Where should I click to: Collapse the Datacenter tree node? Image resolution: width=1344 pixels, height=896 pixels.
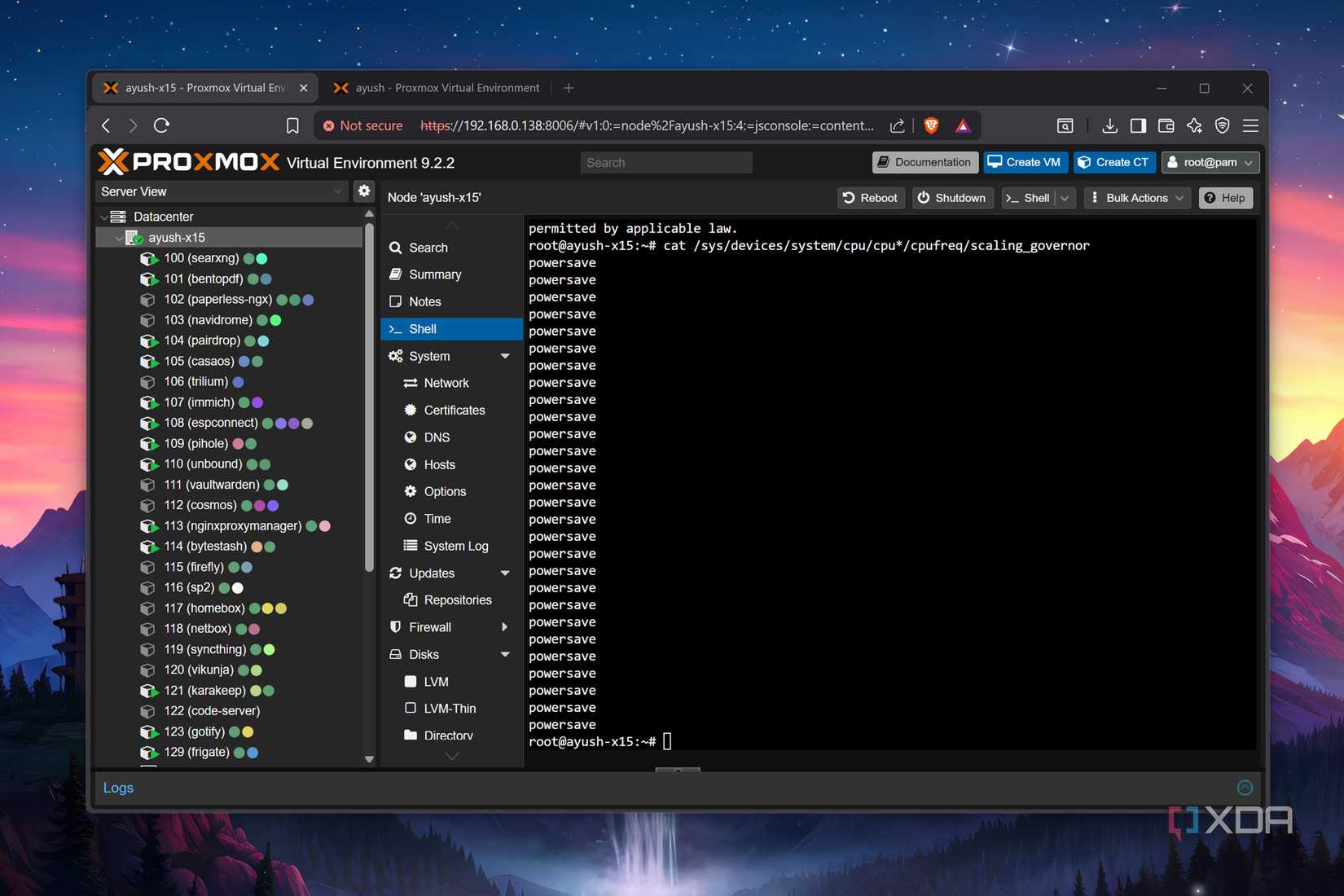[103, 217]
